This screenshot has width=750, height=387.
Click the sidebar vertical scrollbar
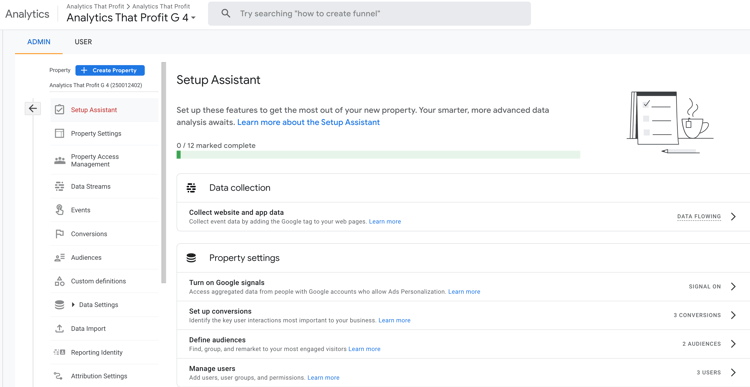pyautogui.click(x=164, y=172)
